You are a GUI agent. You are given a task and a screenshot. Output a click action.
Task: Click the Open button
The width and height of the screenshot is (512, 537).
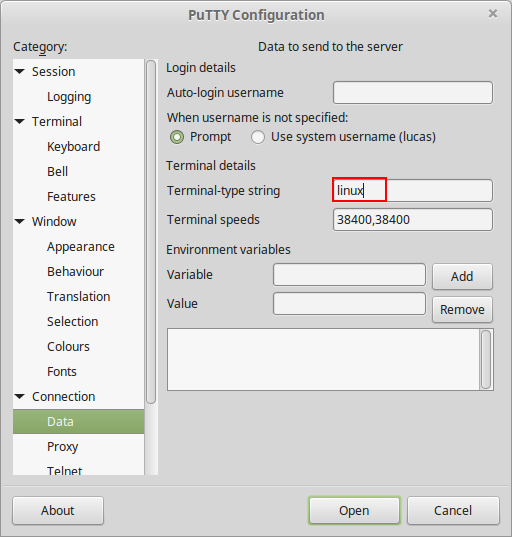354,511
